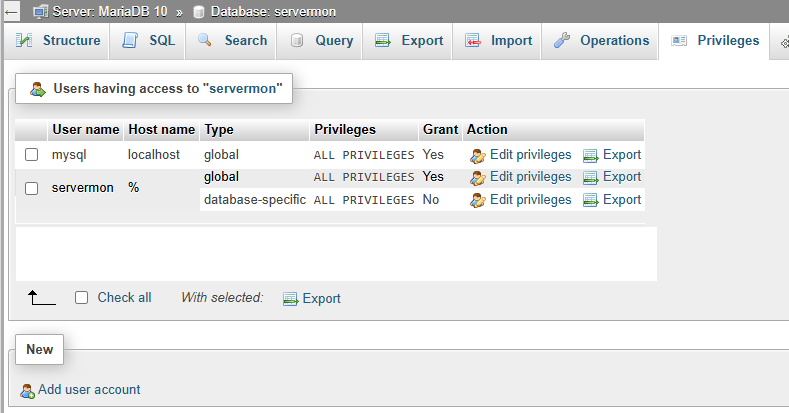Screen dimensions: 789x413
Task: Edit privileges for mysql global row
Action: [530, 154]
